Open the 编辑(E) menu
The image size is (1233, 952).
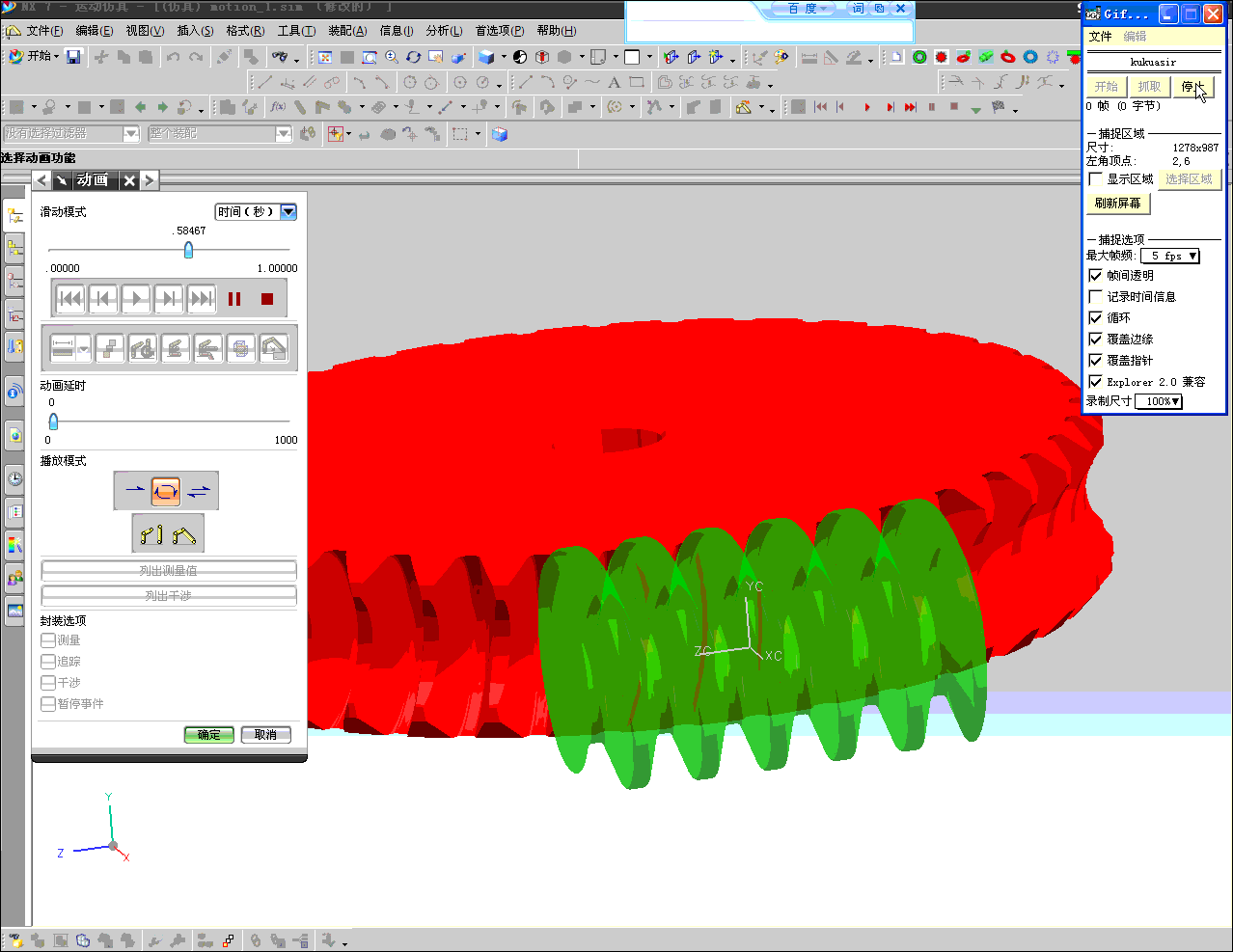tap(94, 31)
